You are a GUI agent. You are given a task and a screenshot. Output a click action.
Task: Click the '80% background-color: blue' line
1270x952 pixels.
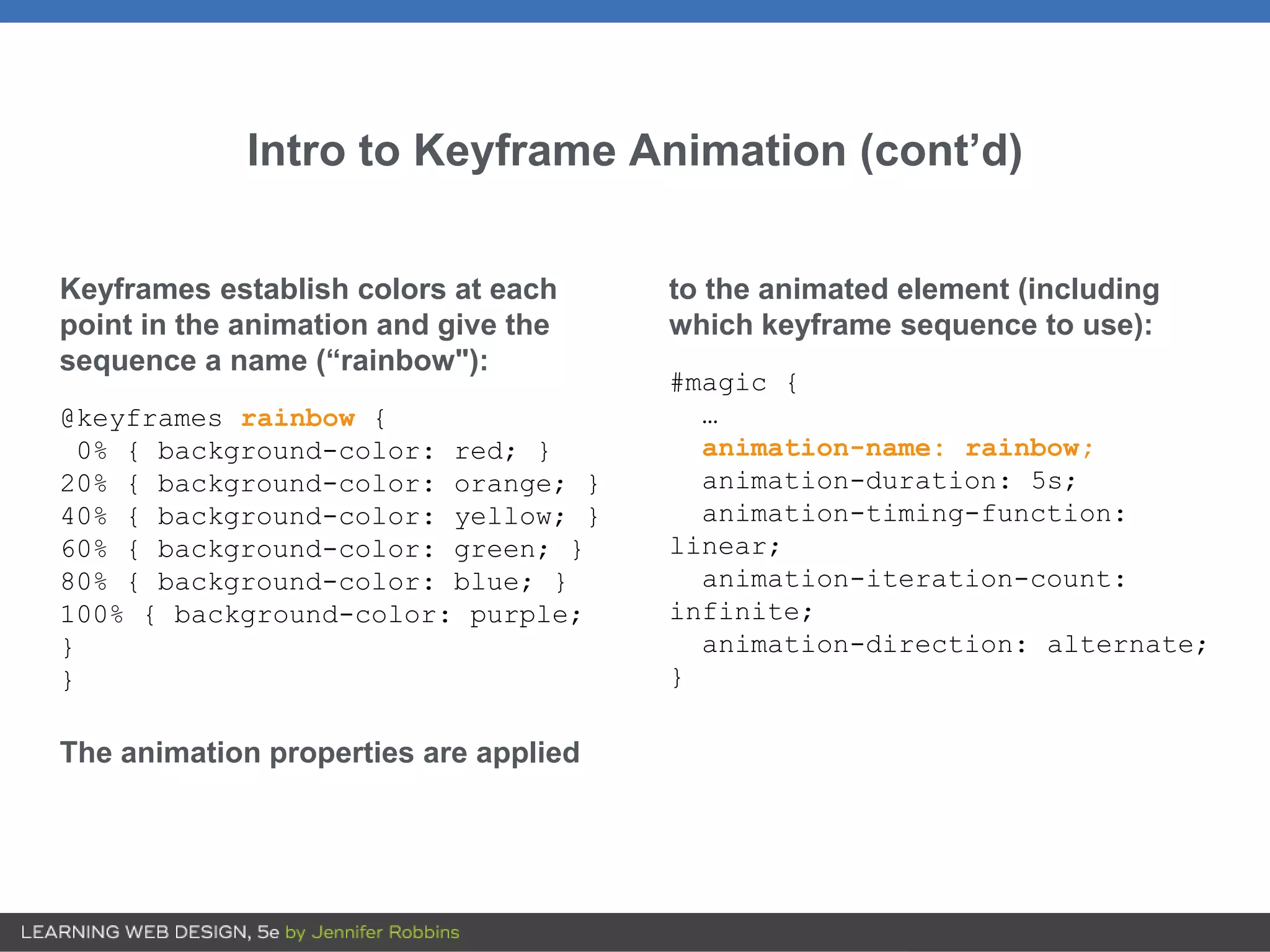313,583
